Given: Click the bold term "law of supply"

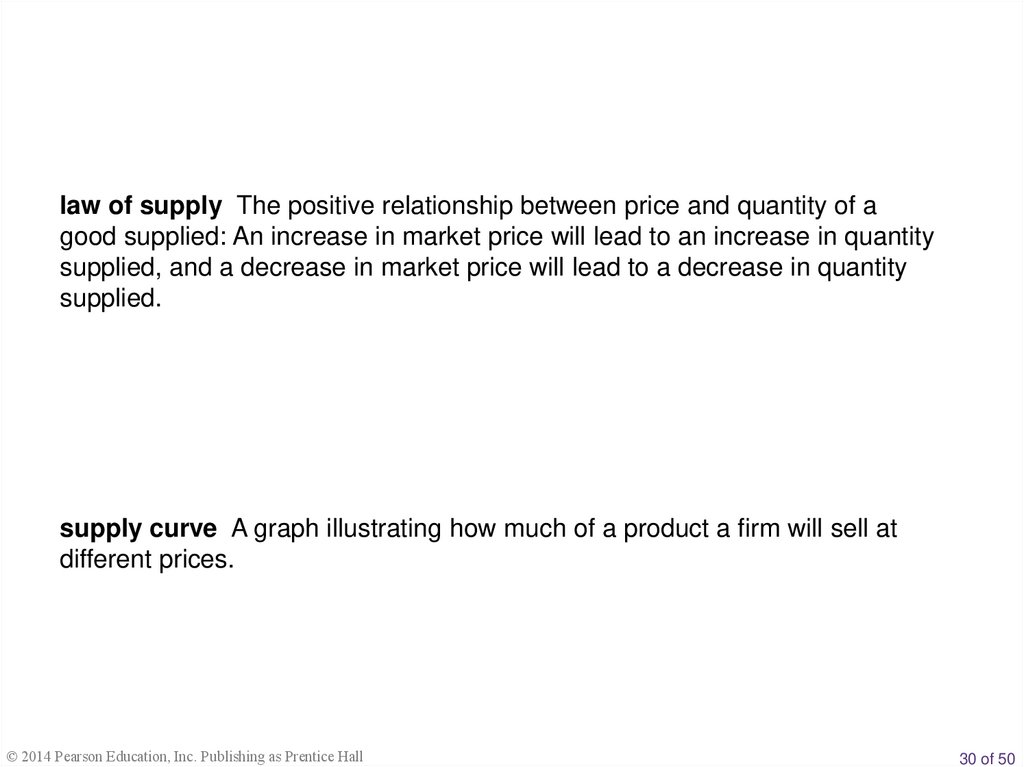Looking at the screenshot, I should tap(140, 207).
